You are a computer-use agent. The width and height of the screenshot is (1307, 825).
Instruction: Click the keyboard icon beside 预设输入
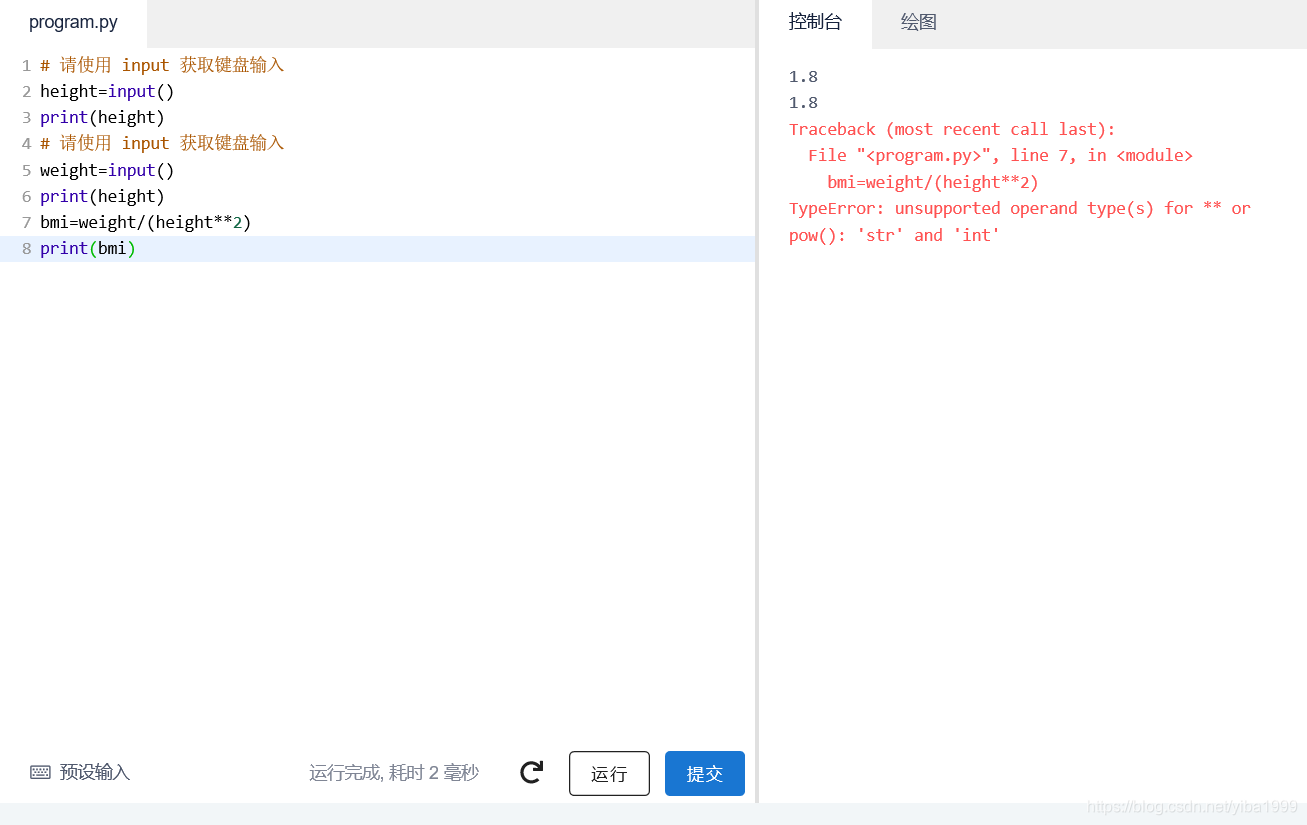(x=40, y=772)
